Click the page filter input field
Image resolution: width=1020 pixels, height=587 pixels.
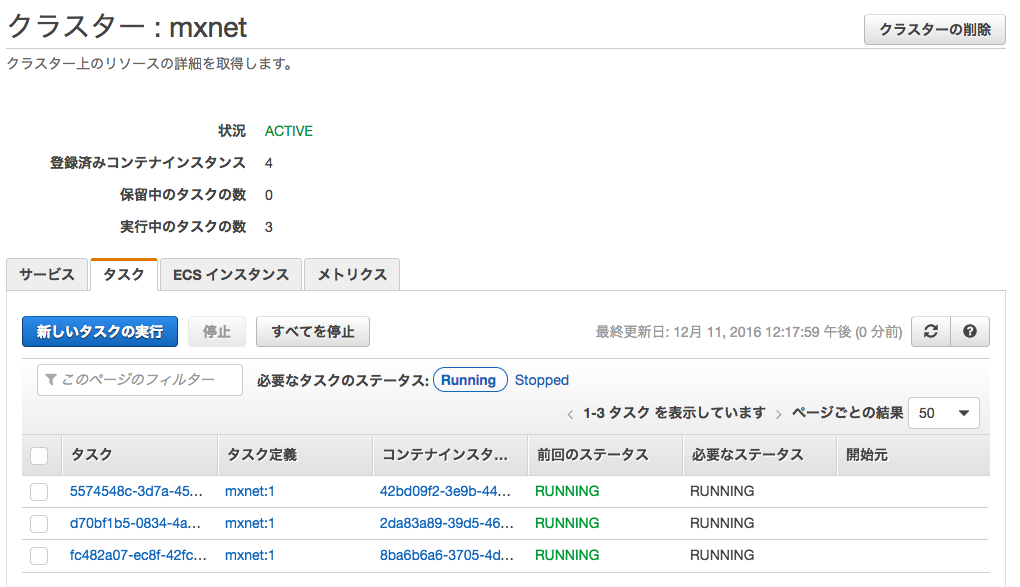pos(140,380)
